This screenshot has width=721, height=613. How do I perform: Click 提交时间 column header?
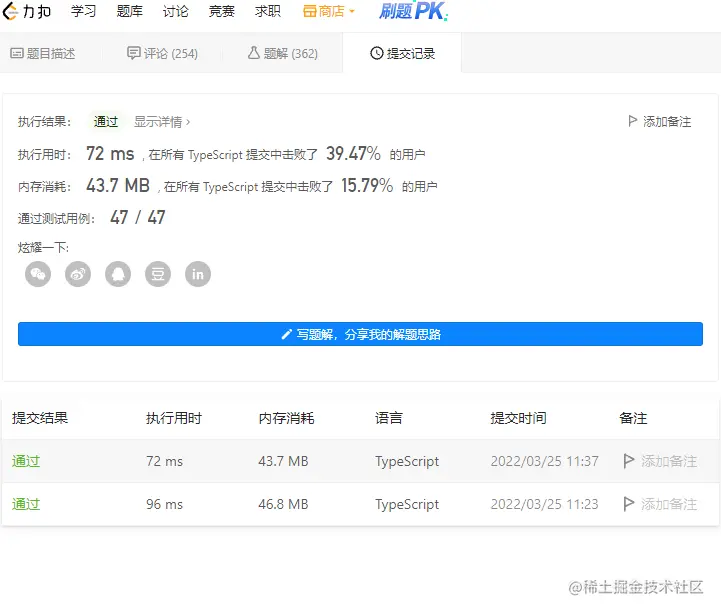coord(519,418)
